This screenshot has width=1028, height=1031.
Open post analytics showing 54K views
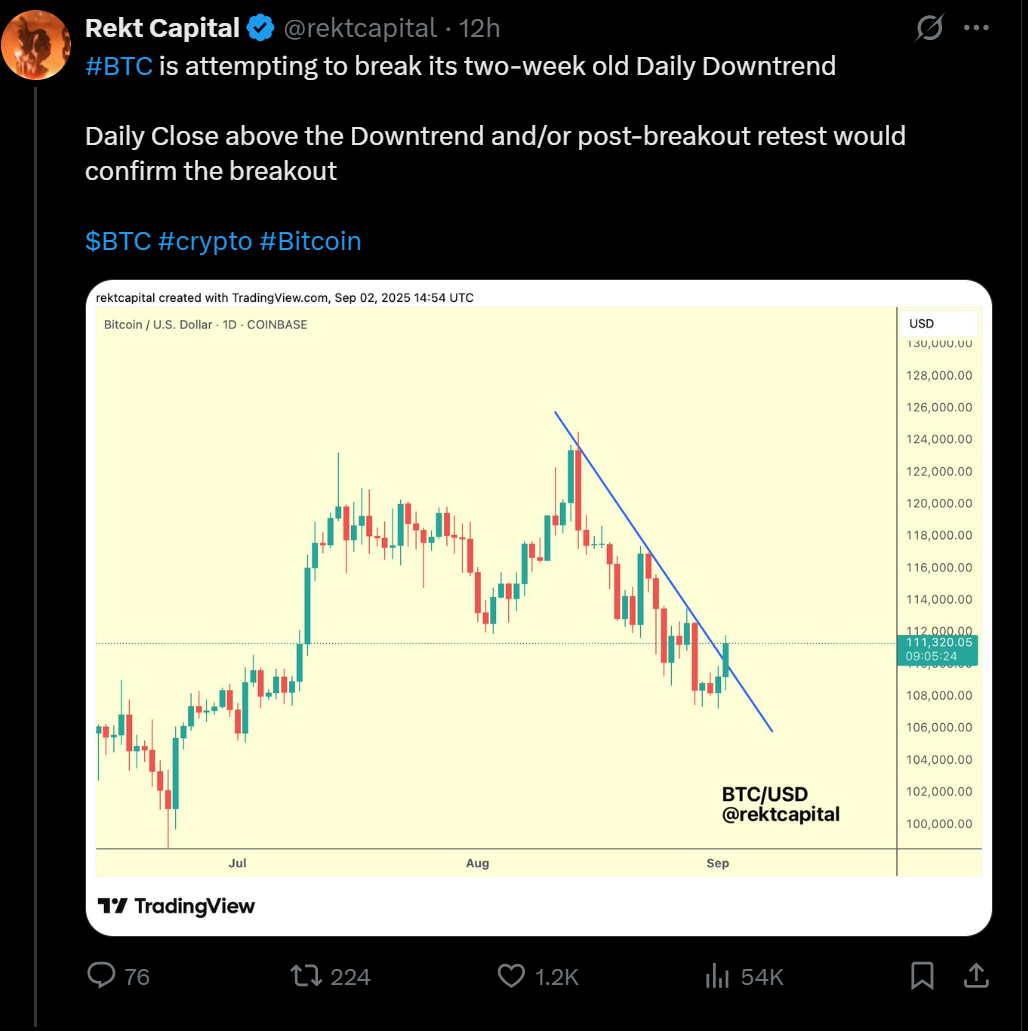718,976
